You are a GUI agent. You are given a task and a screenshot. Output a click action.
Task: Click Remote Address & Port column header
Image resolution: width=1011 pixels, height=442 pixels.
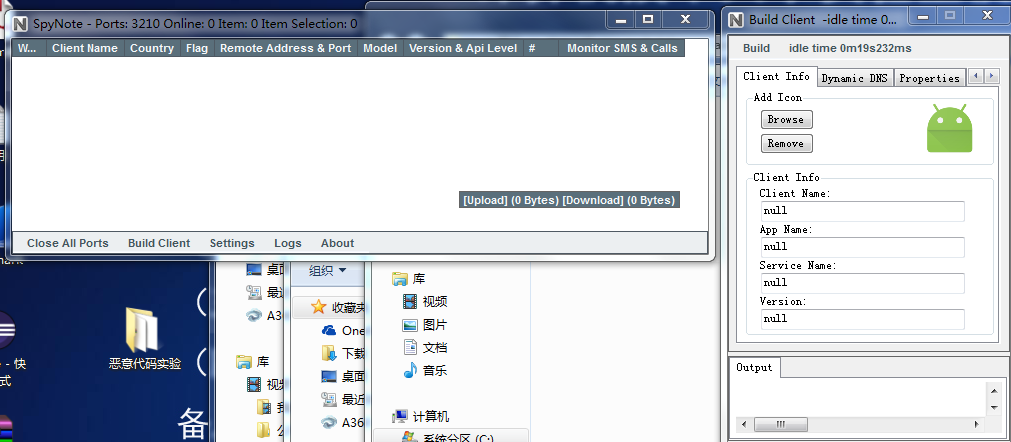tap(286, 48)
